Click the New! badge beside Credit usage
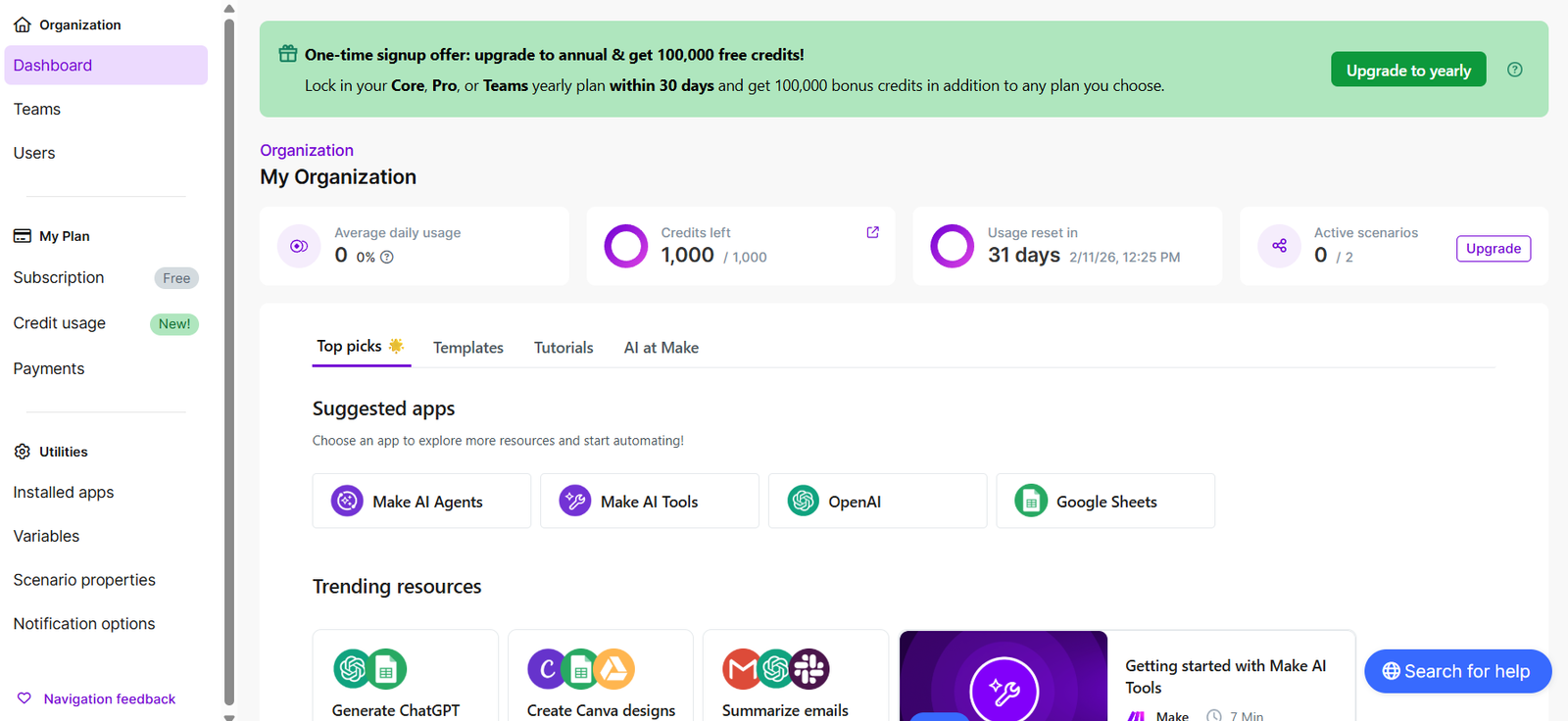 (x=174, y=324)
